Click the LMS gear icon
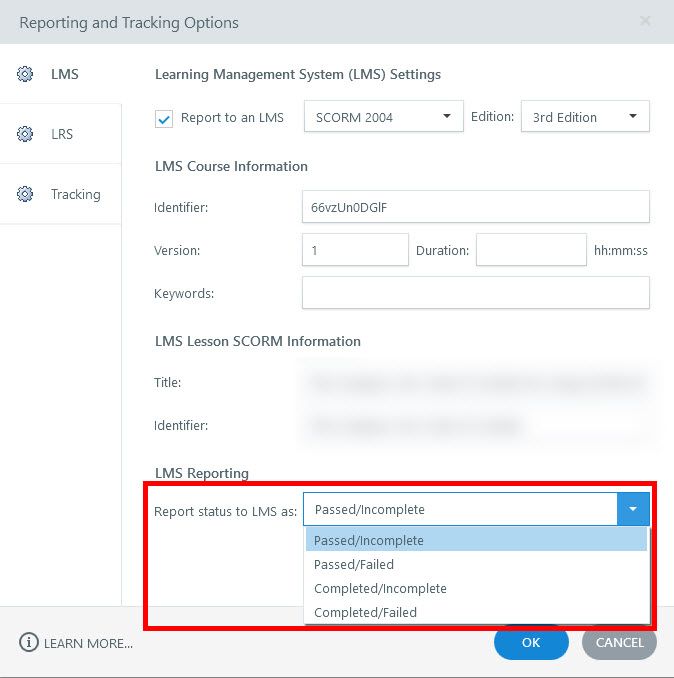Image resolution: width=674 pixels, height=678 pixels. (25, 74)
